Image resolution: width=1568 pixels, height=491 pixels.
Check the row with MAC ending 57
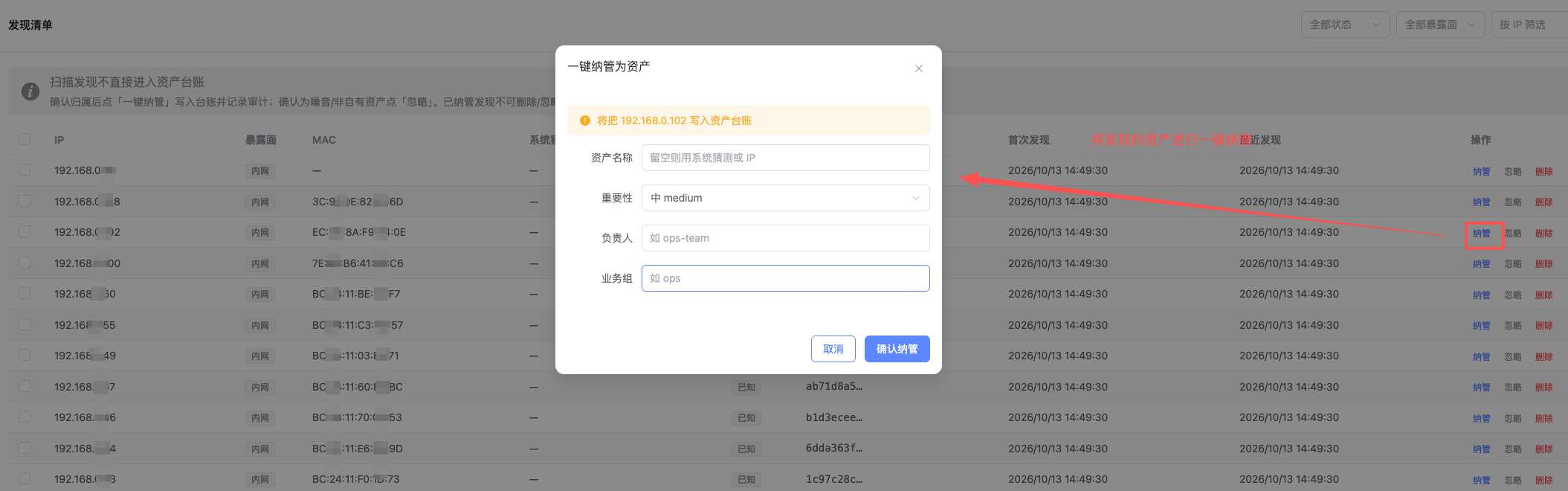pos(25,324)
